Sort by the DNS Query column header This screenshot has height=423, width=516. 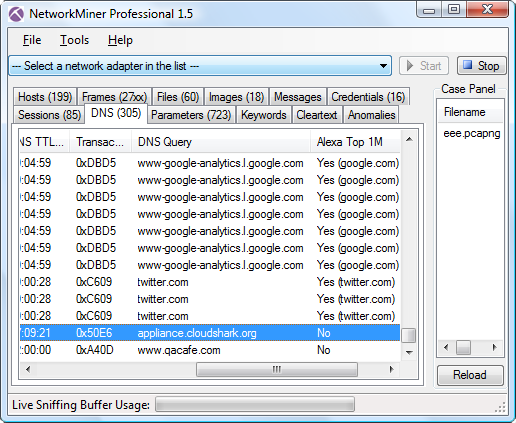point(221,142)
